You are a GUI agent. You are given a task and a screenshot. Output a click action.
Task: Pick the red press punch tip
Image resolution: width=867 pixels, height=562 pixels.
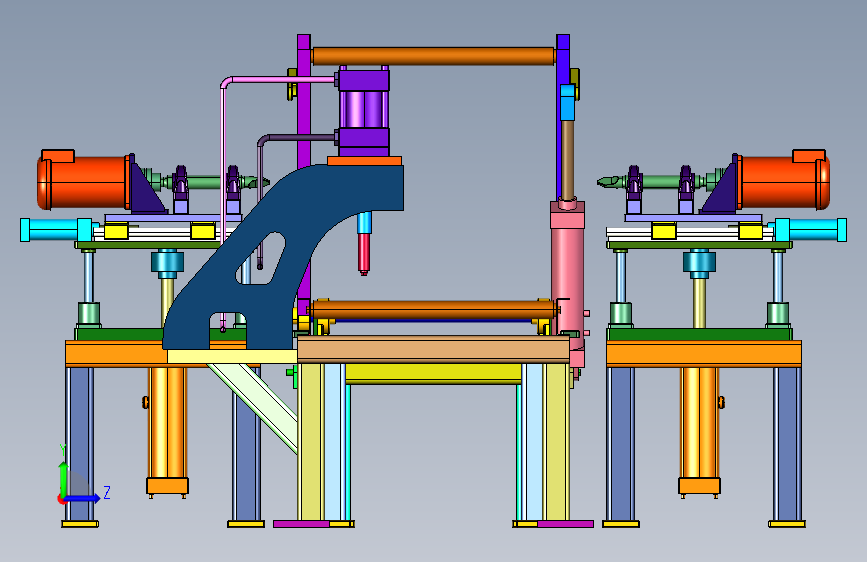(x=363, y=253)
